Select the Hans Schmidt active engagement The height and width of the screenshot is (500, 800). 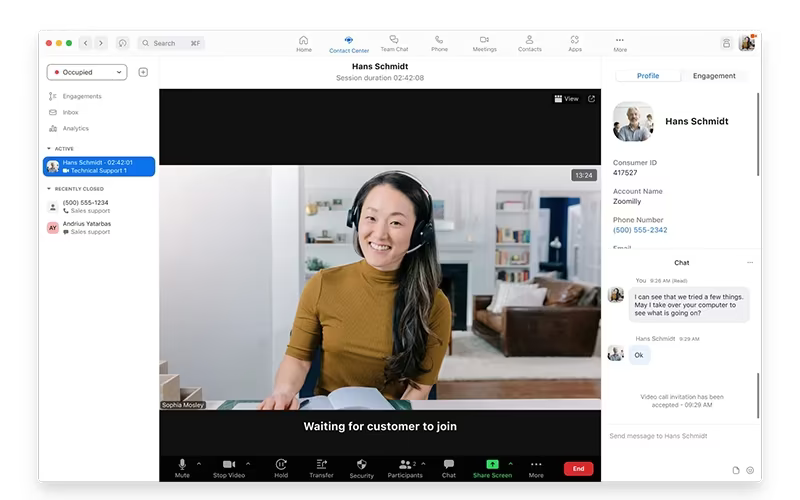point(99,166)
